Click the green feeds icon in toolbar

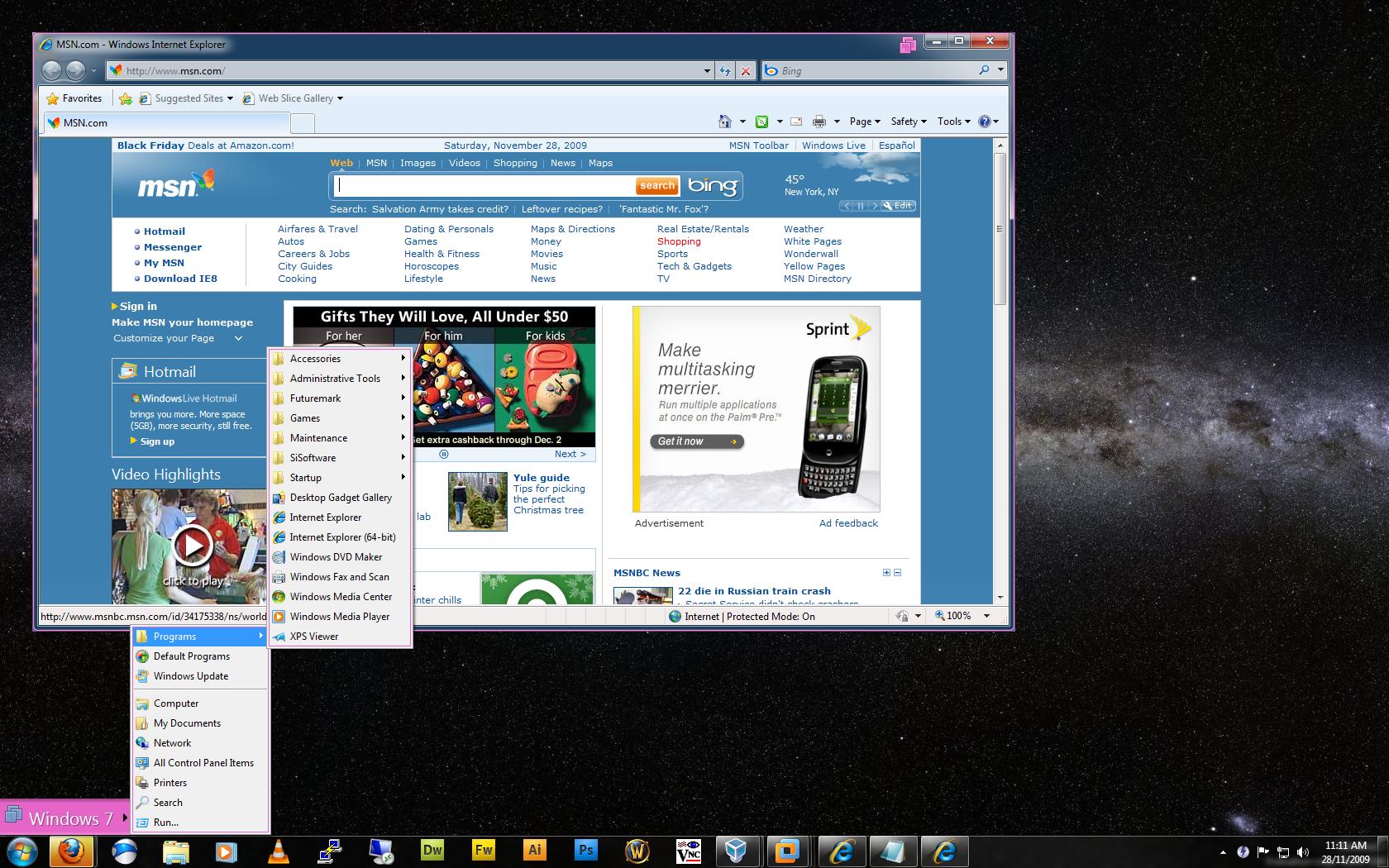click(761, 122)
